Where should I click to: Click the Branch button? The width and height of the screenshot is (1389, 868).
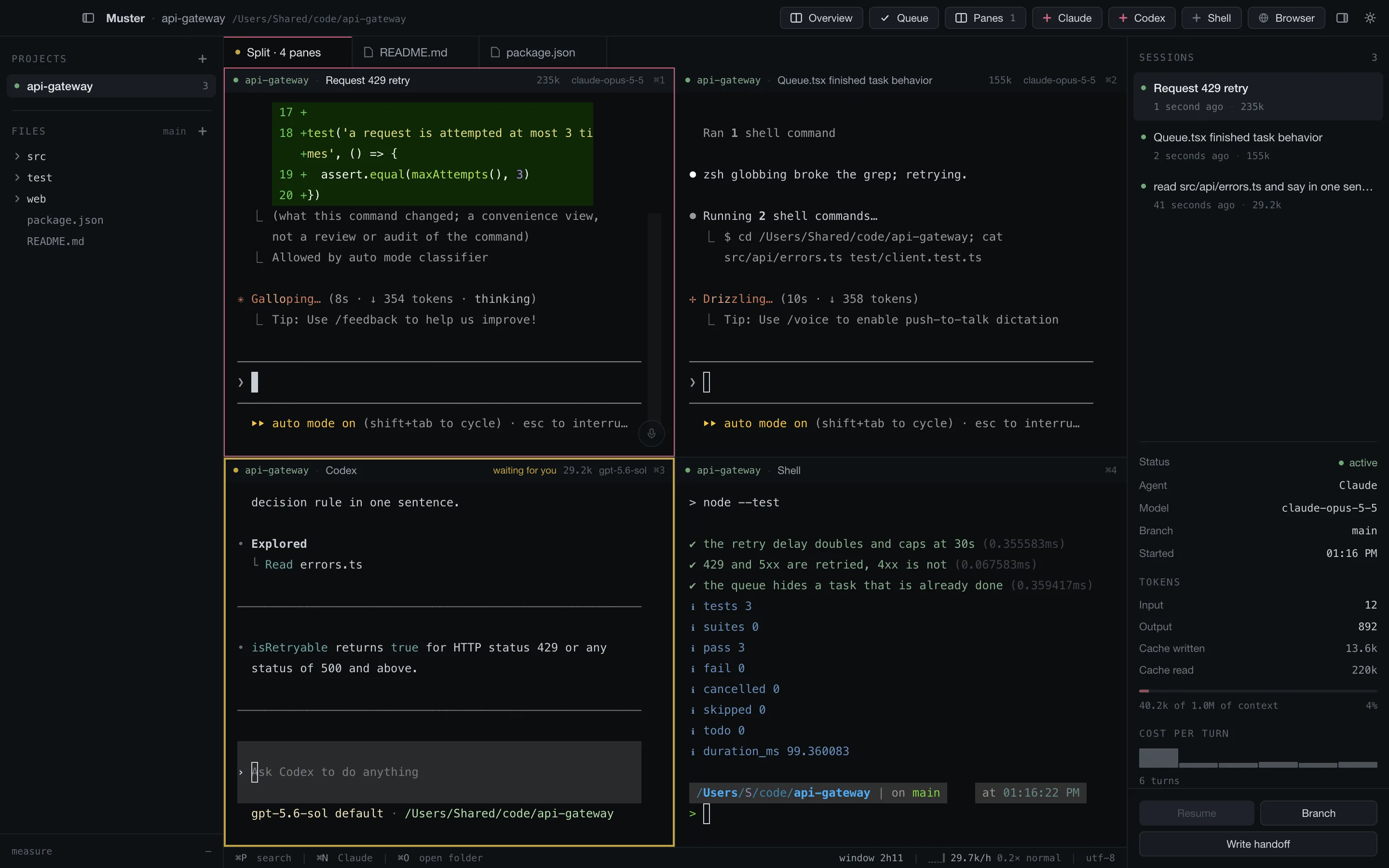(x=1319, y=813)
